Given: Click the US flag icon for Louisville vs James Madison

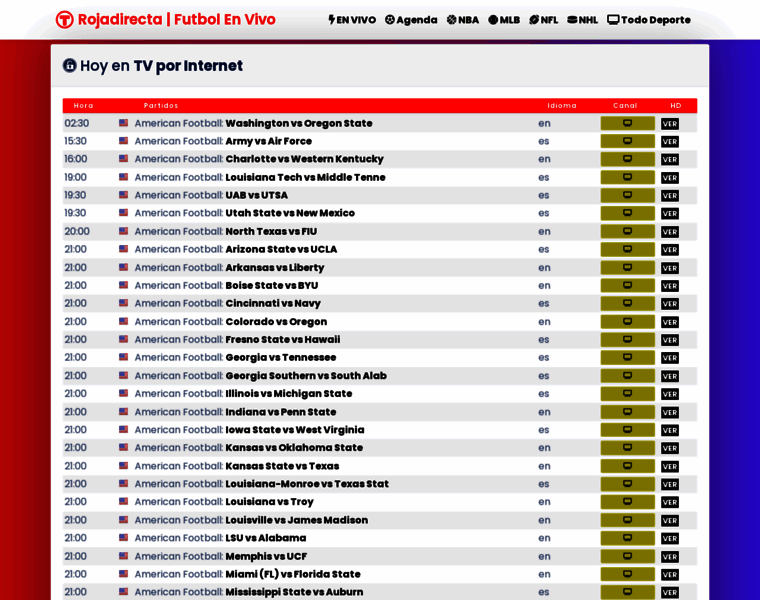Looking at the screenshot, I should coord(124,520).
